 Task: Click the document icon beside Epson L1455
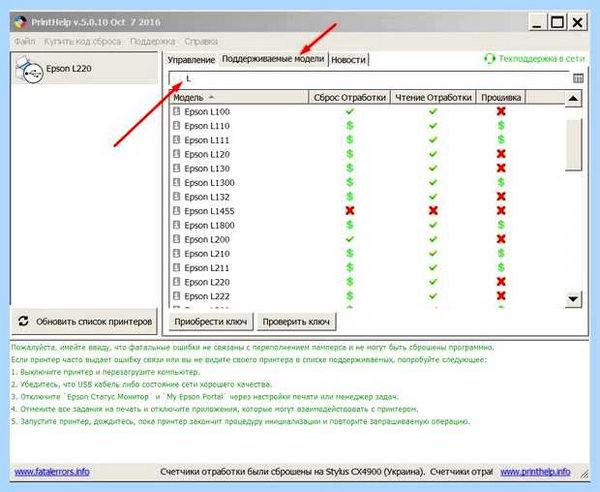(176, 211)
